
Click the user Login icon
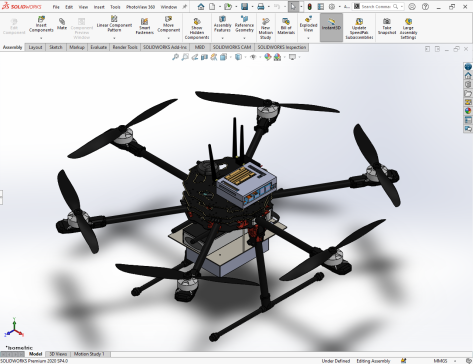point(412,6)
